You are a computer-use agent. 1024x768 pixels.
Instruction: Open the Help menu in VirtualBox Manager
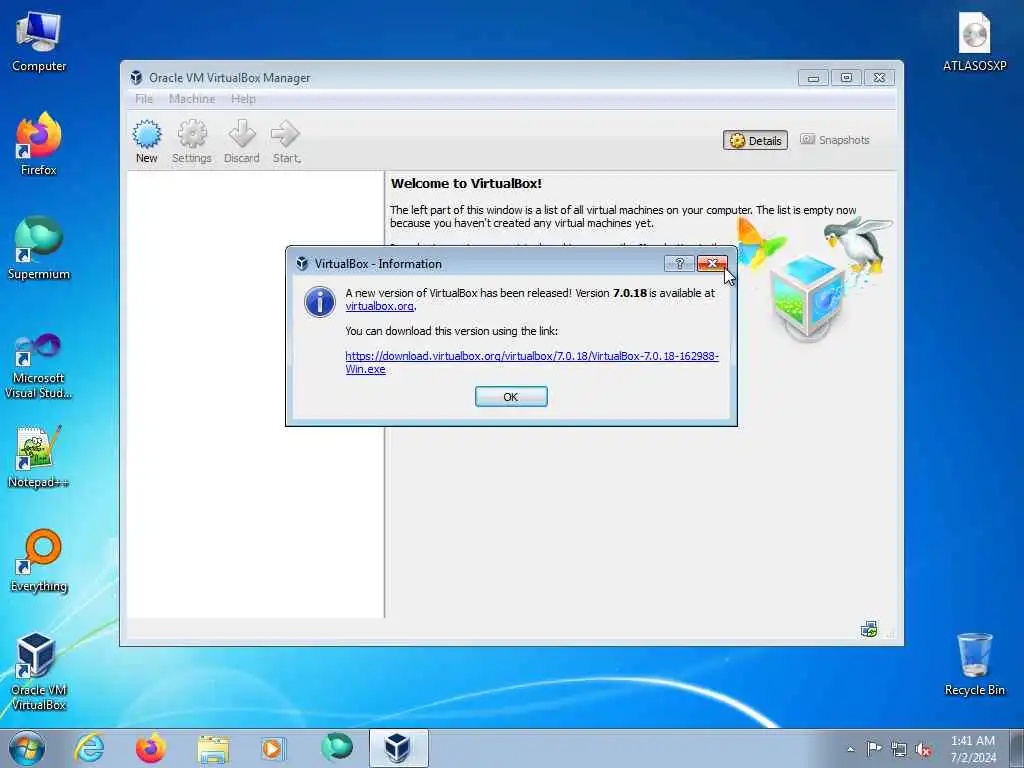click(x=243, y=99)
